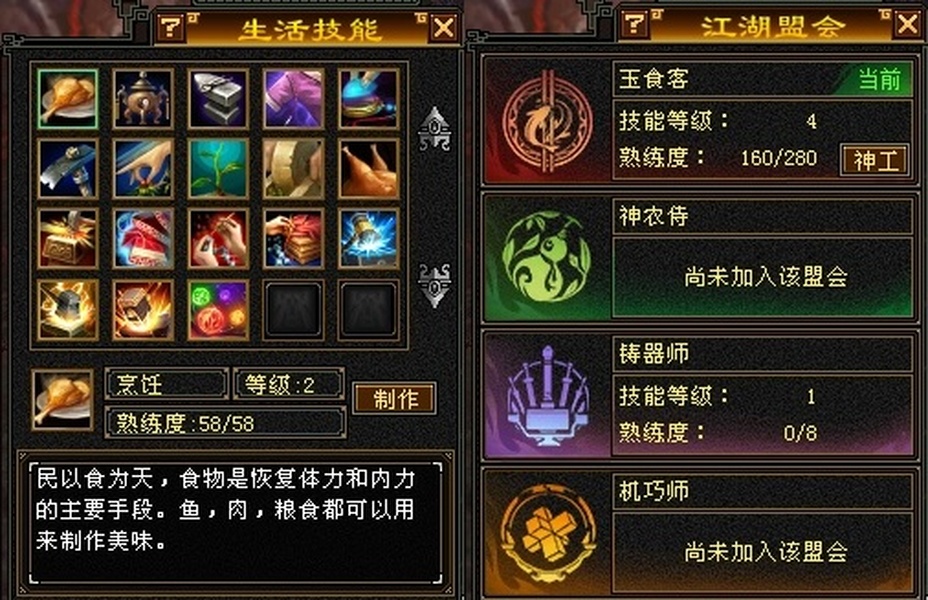This screenshot has height=600, width=928.
Task: Open help for 生活技能 panel
Action: (x=171, y=27)
